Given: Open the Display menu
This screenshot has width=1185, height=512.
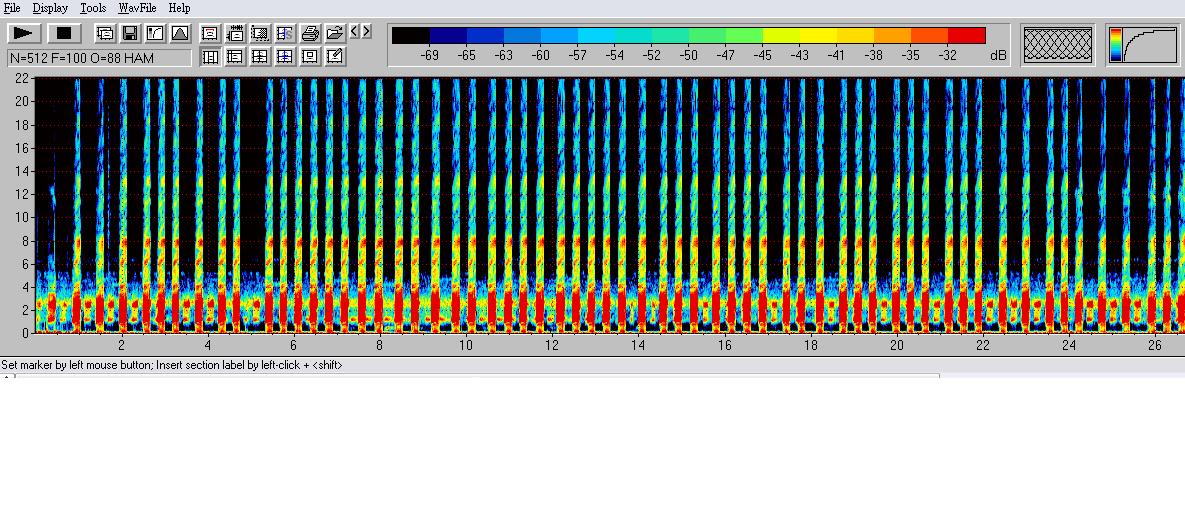Looking at the screenshot, I should [x=50, y=8].
